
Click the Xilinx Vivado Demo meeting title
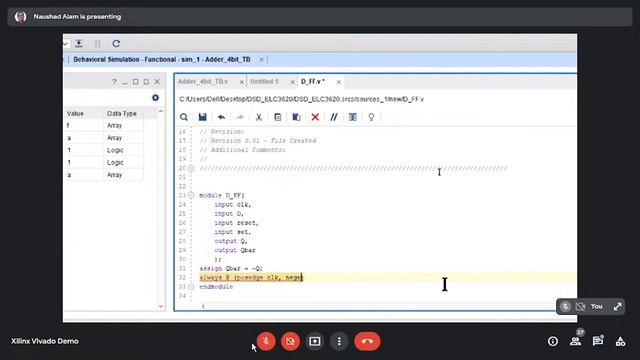[x=45, y=341]
